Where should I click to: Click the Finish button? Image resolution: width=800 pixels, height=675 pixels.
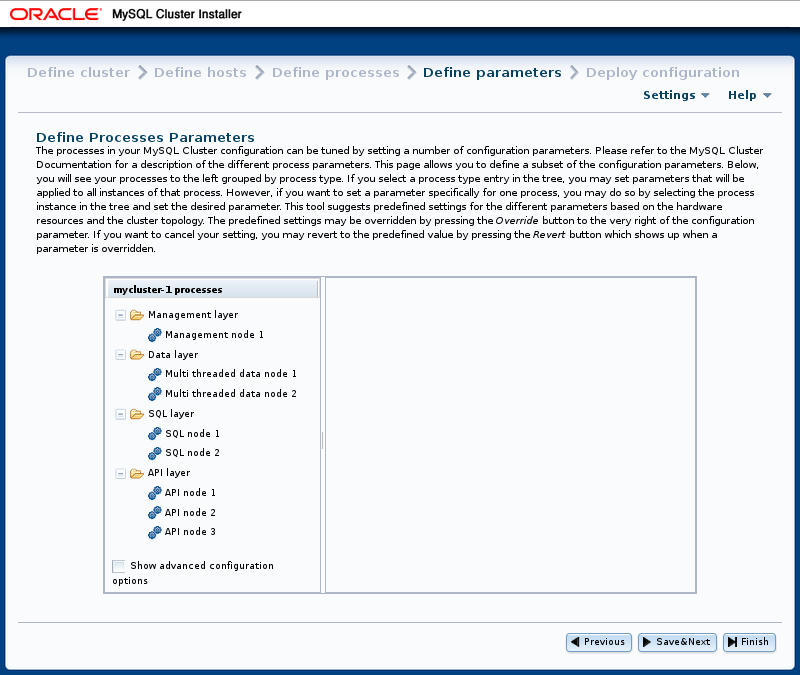pyautogui.click(x=749, y=642)
